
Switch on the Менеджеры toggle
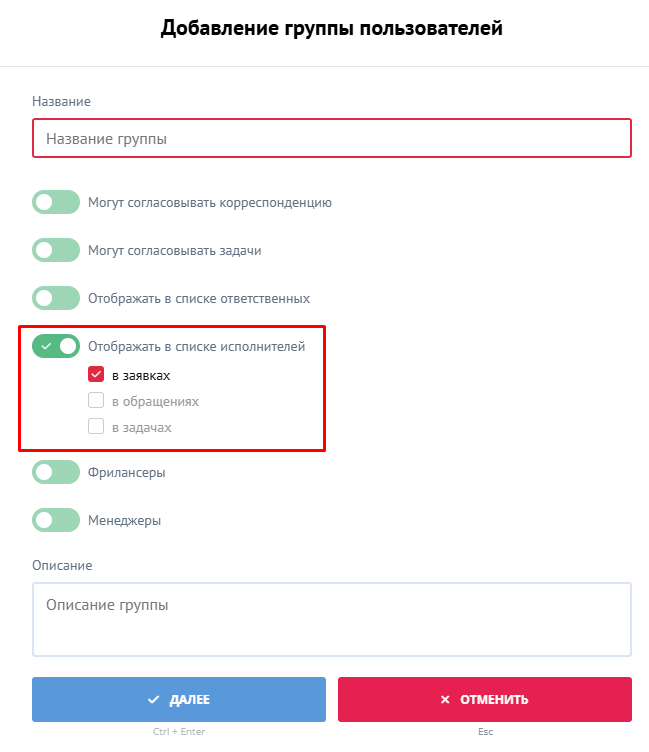56,520
